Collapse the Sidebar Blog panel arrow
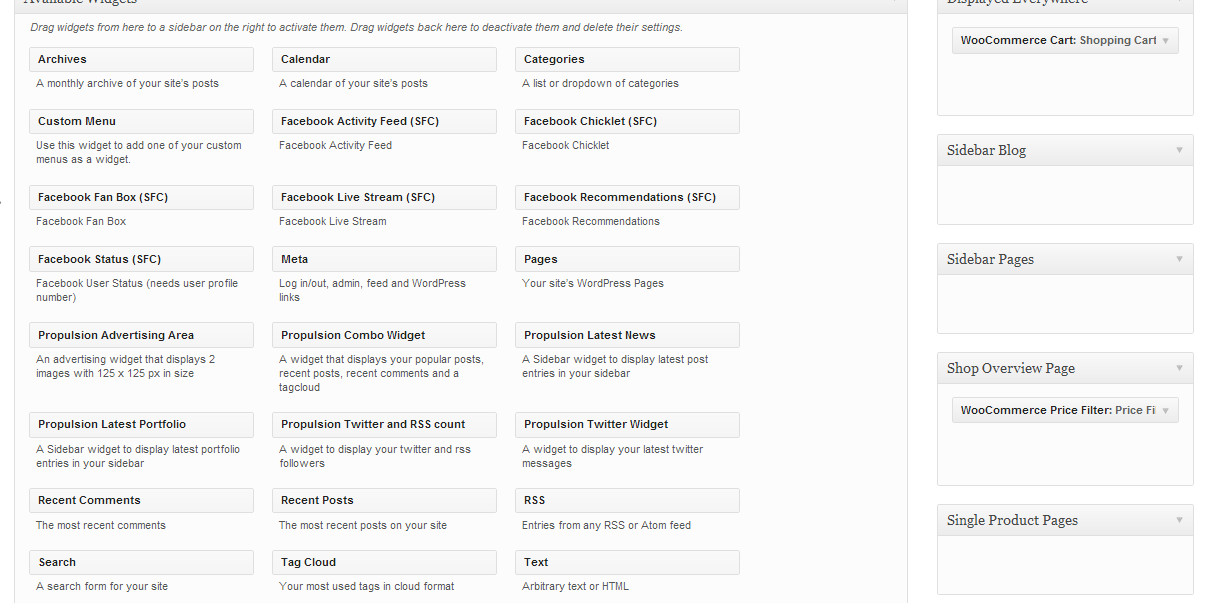The image size is (1212, 606). click(1179, 150)
